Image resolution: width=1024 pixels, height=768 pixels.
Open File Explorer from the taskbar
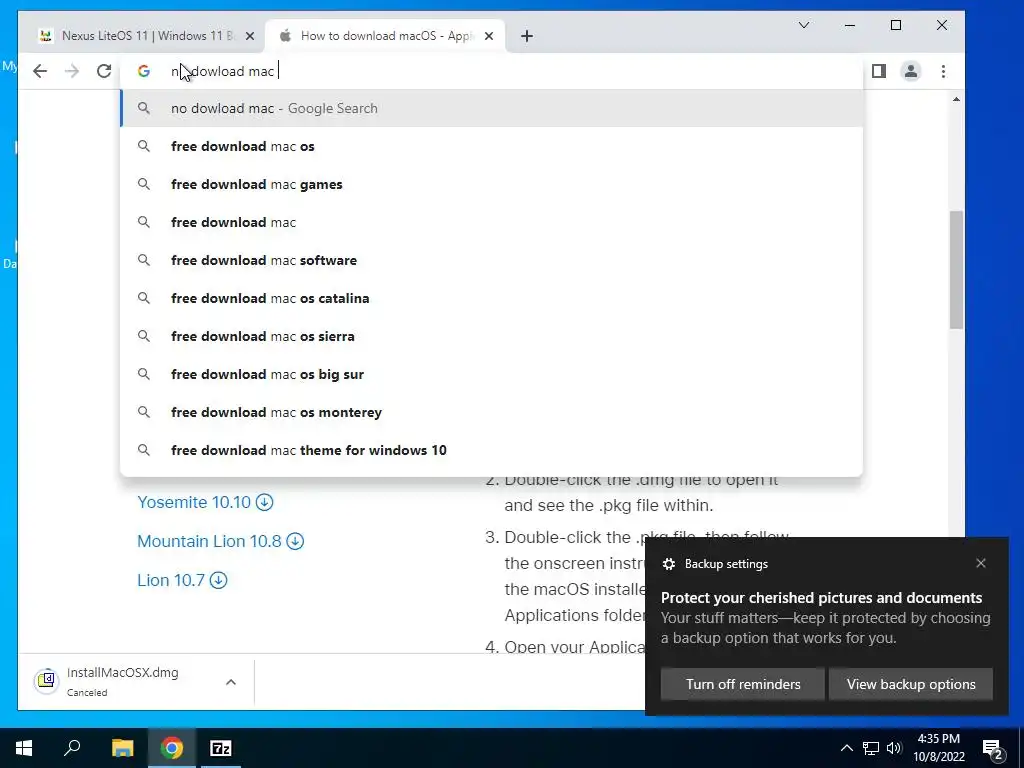tap(122, 748)
